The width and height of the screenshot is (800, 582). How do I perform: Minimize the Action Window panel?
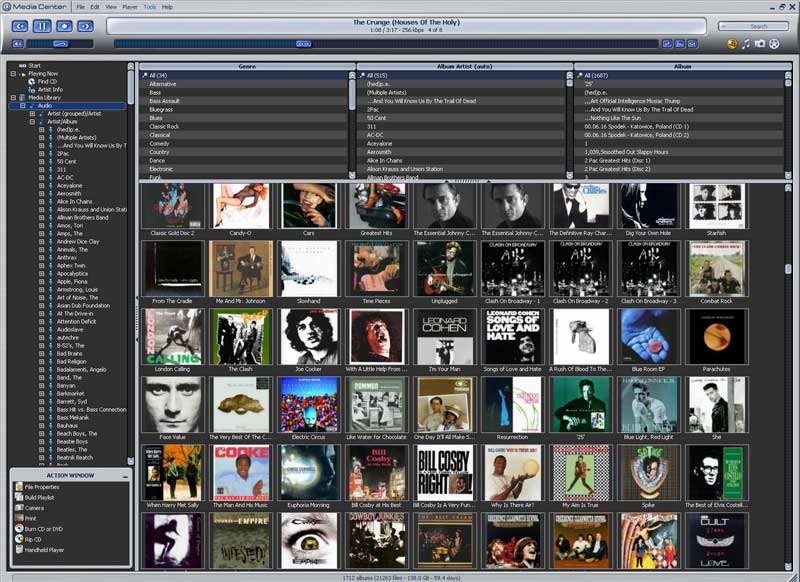pyautogui.click(x=125, y=476)
